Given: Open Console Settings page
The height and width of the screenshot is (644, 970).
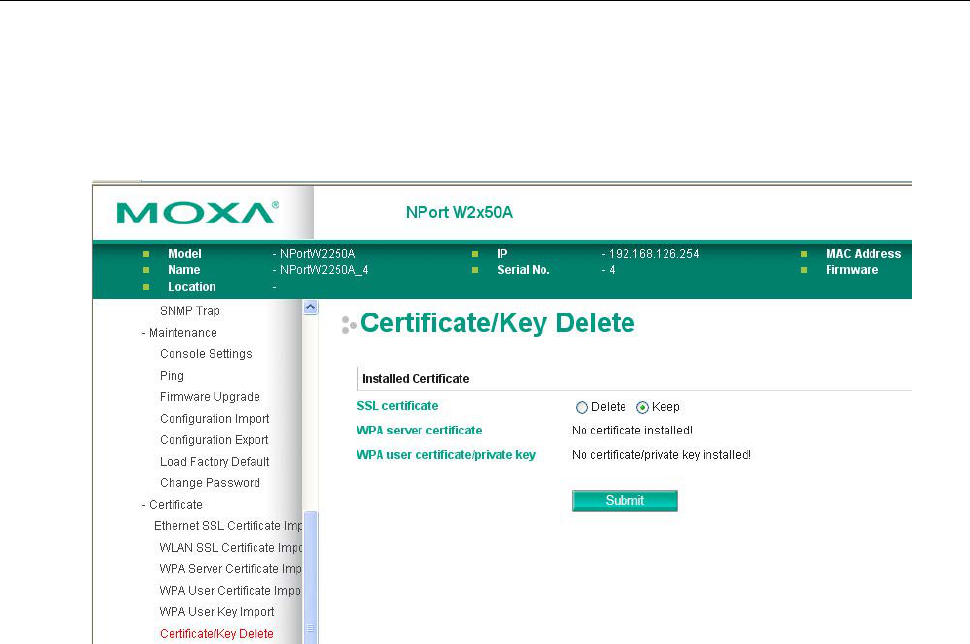Looking at the screenshot, I should pyautogui.click(x=206, y=354).
